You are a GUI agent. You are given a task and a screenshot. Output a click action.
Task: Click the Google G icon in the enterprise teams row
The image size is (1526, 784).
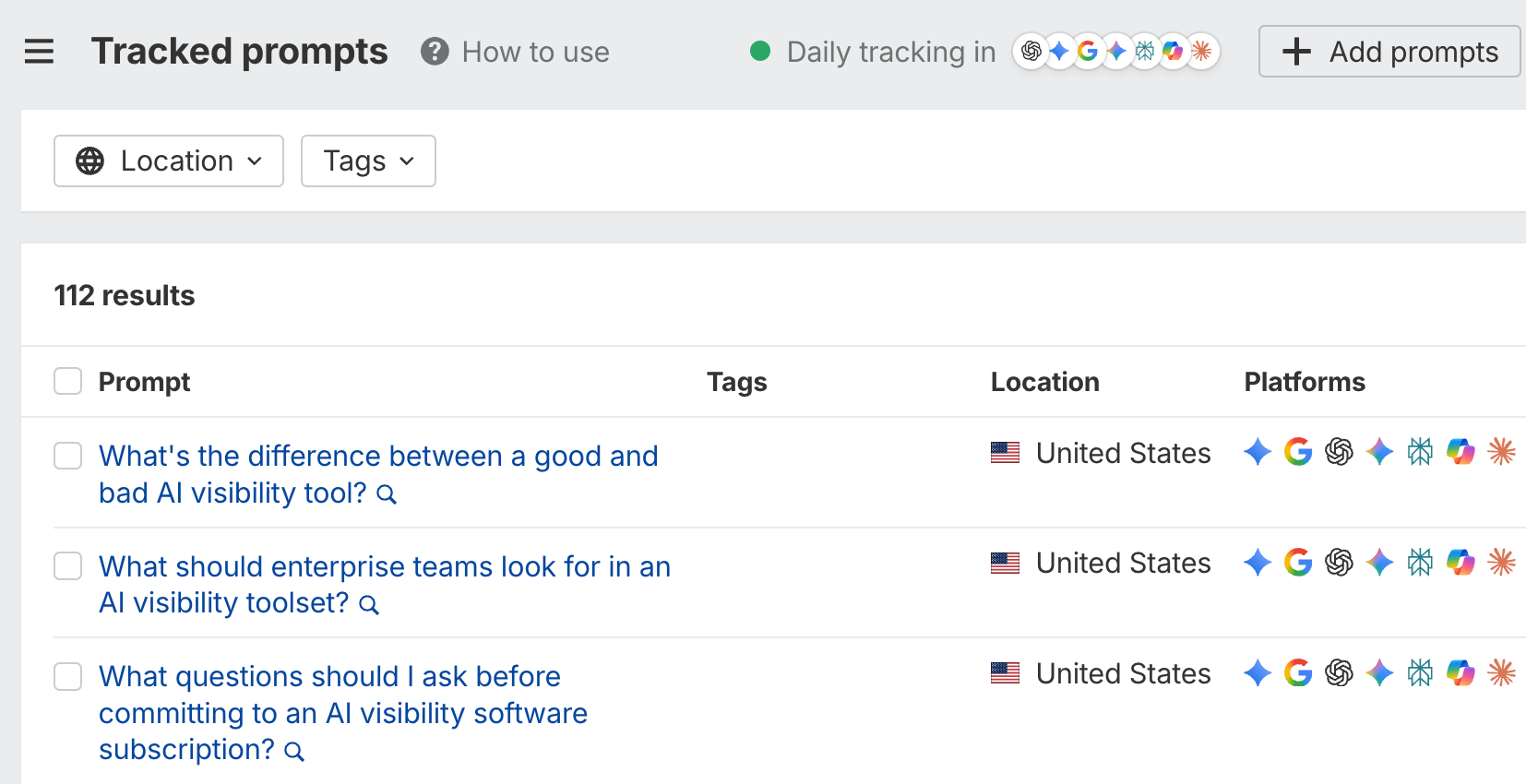(x=1298, y=562)
